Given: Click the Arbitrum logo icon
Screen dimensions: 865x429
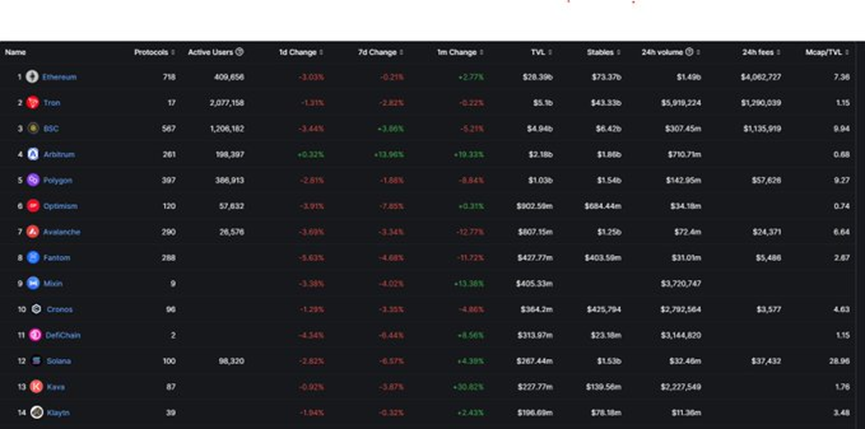Looking at the screenshot, I should (x=33, y=154).
